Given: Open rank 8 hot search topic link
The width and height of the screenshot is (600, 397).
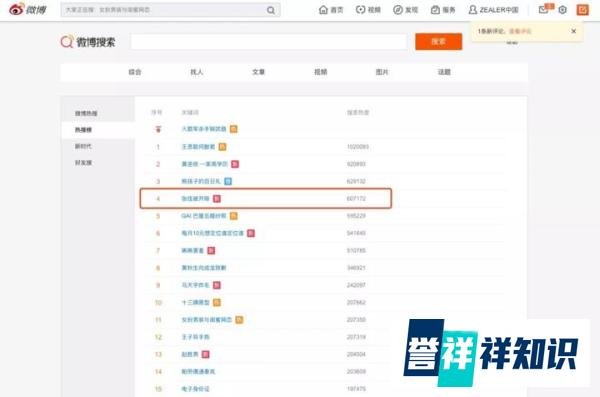Looking at the screenshot, I should coord(204,268).
